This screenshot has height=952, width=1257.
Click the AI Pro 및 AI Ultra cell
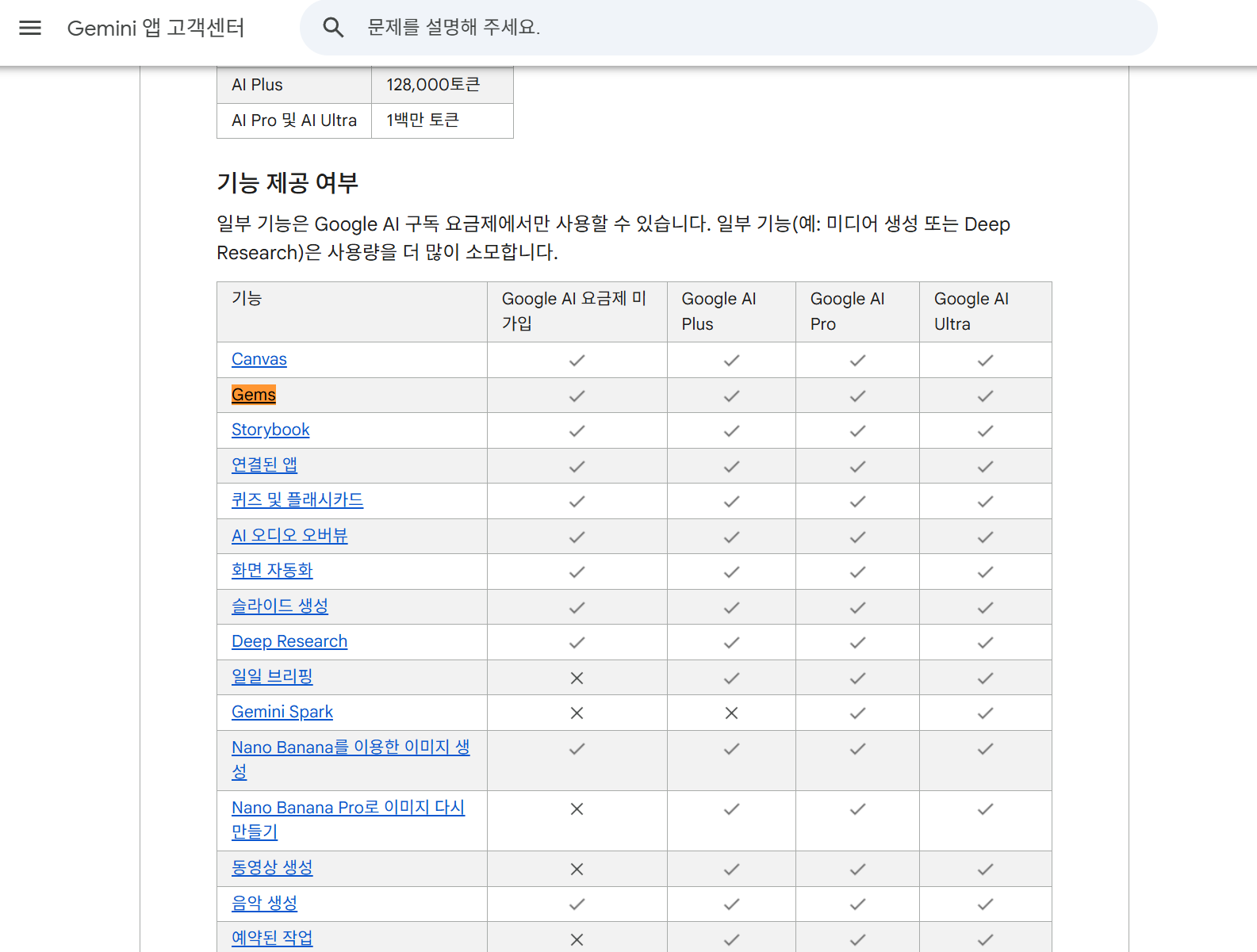(294, 120)
